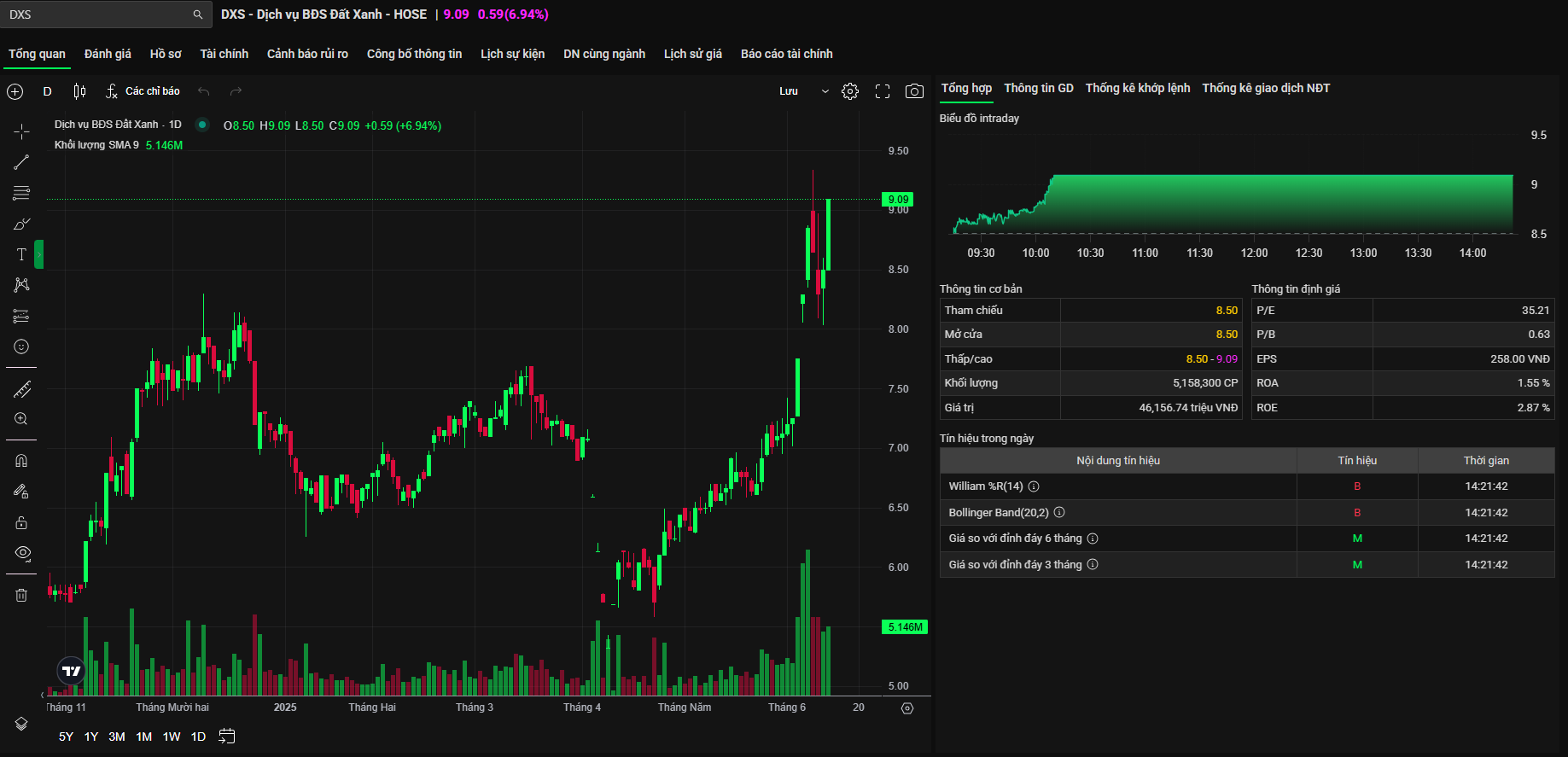The image size is (1568, 757).
Task: Toggle fullscreen chart mode
Action: point(883,91)
